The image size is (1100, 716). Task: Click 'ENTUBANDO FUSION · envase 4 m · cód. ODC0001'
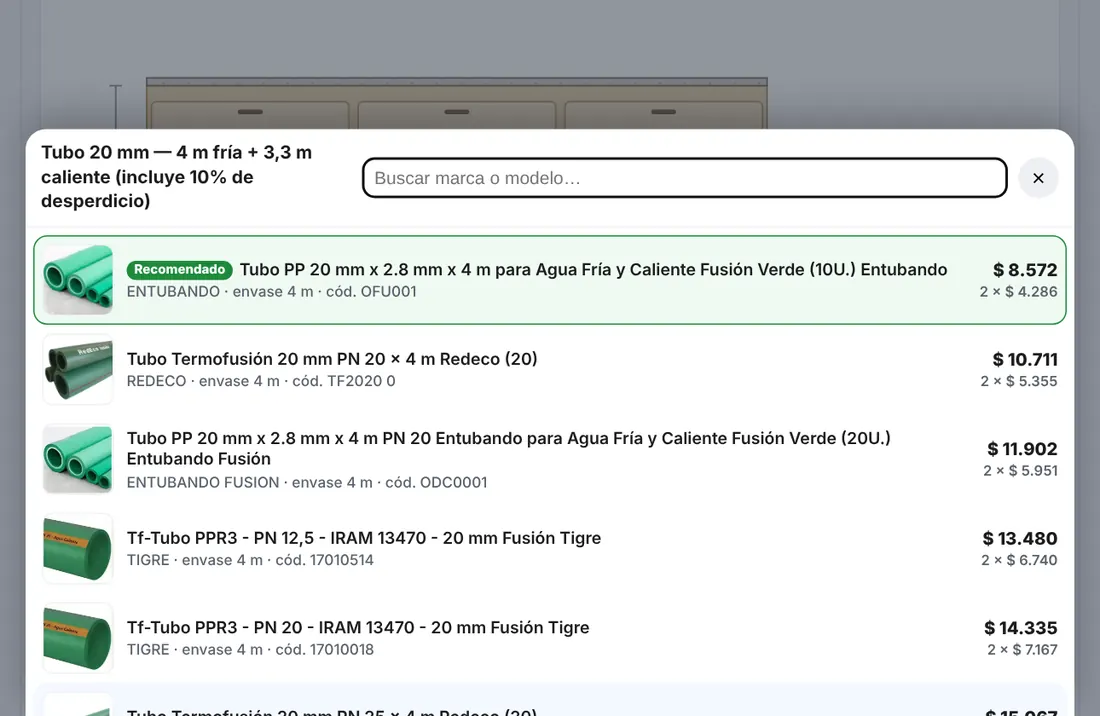tap(307, 482)
